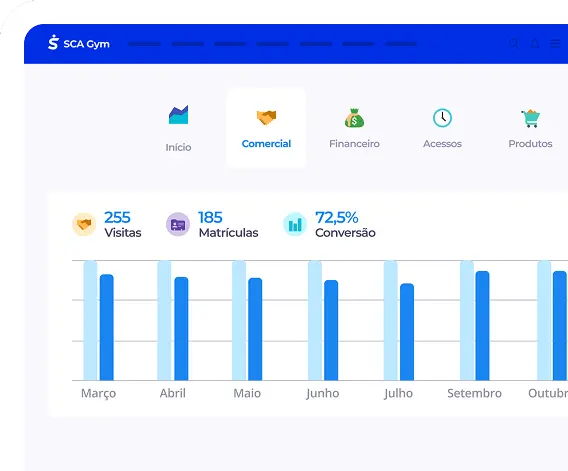Select the light blue Maio bar
The height and width of the screenshot is (471, 568).
[239, 320]
